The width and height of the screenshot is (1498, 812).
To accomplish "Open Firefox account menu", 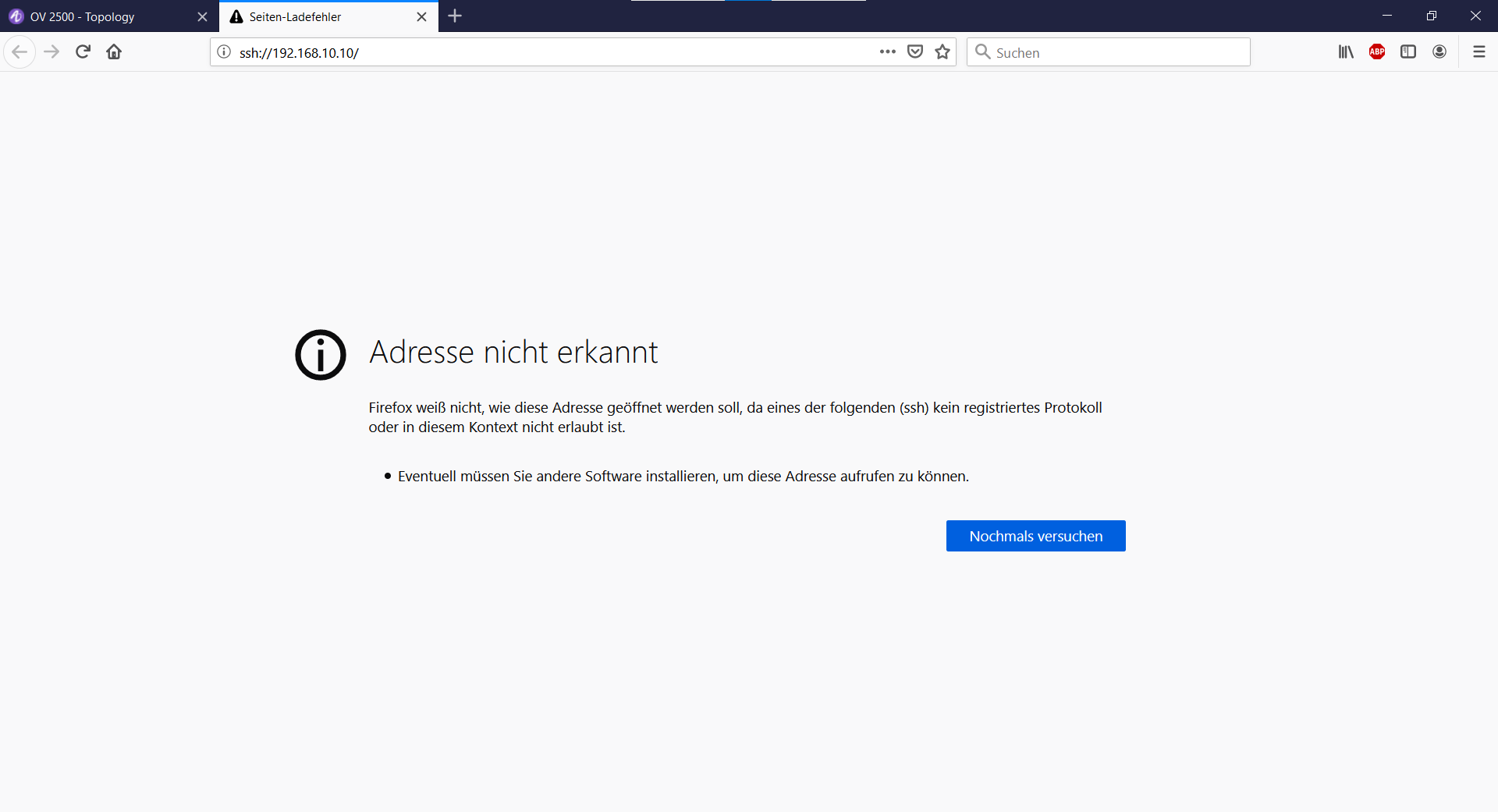I will [1439, 52].
